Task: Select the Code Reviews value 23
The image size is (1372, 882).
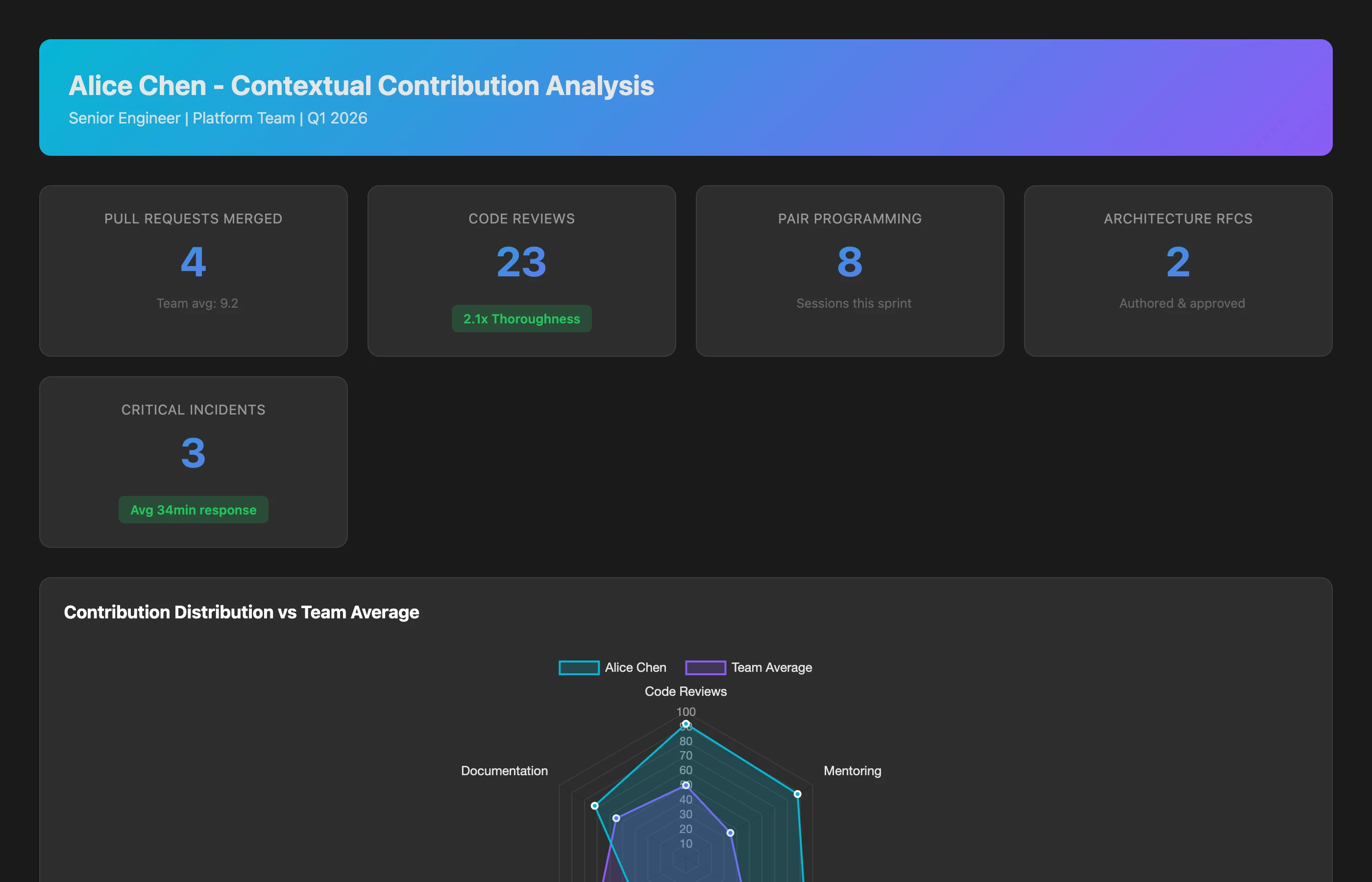Action: click(x=522, y=262)
